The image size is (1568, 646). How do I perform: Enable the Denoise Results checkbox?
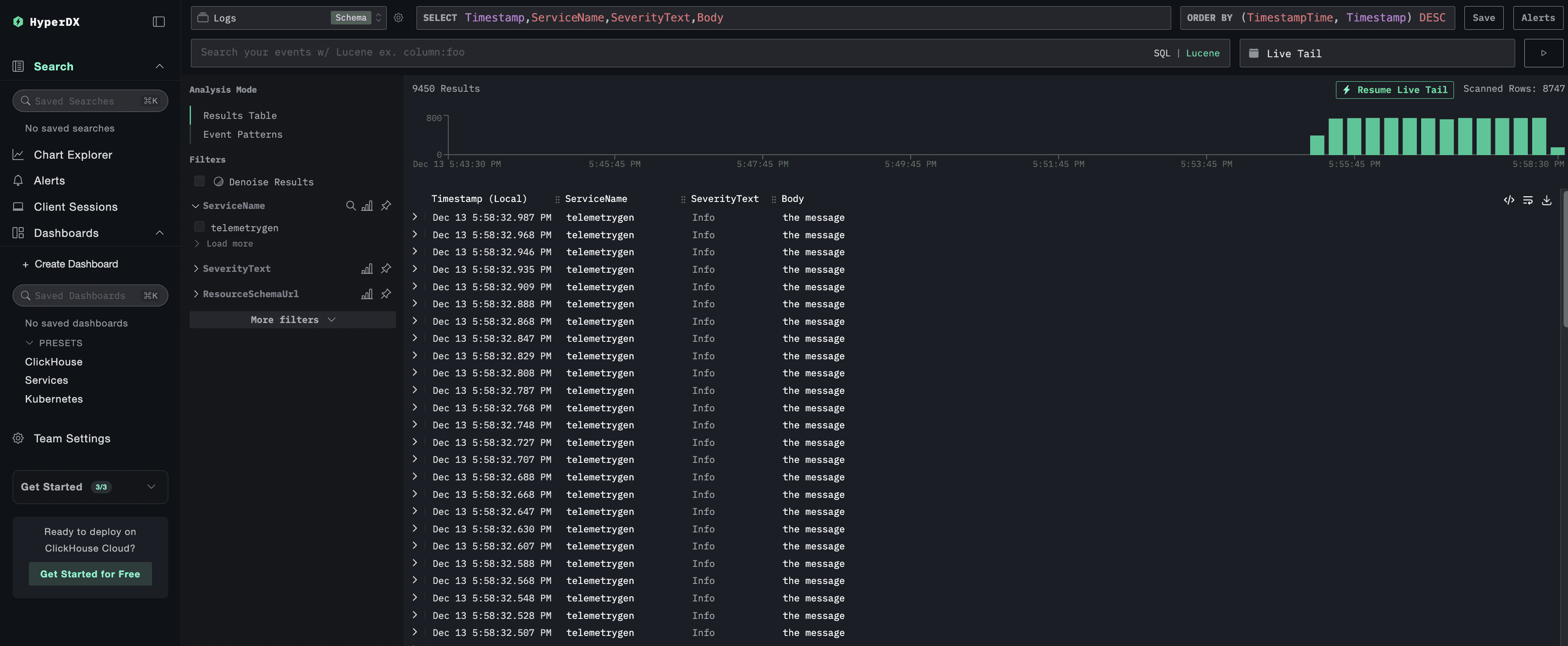[199, 181]
